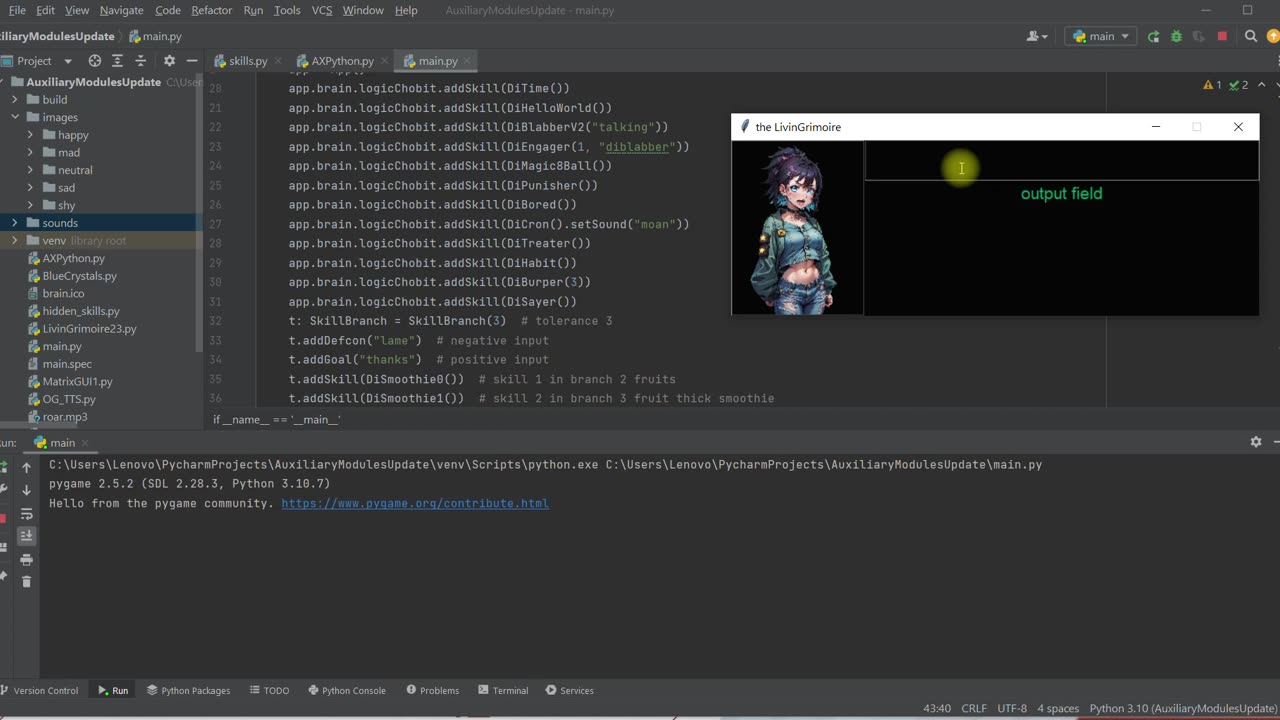
Task: Click the CRLF line separator status entry
Action: pyautogui.click(x=974, y=708)
